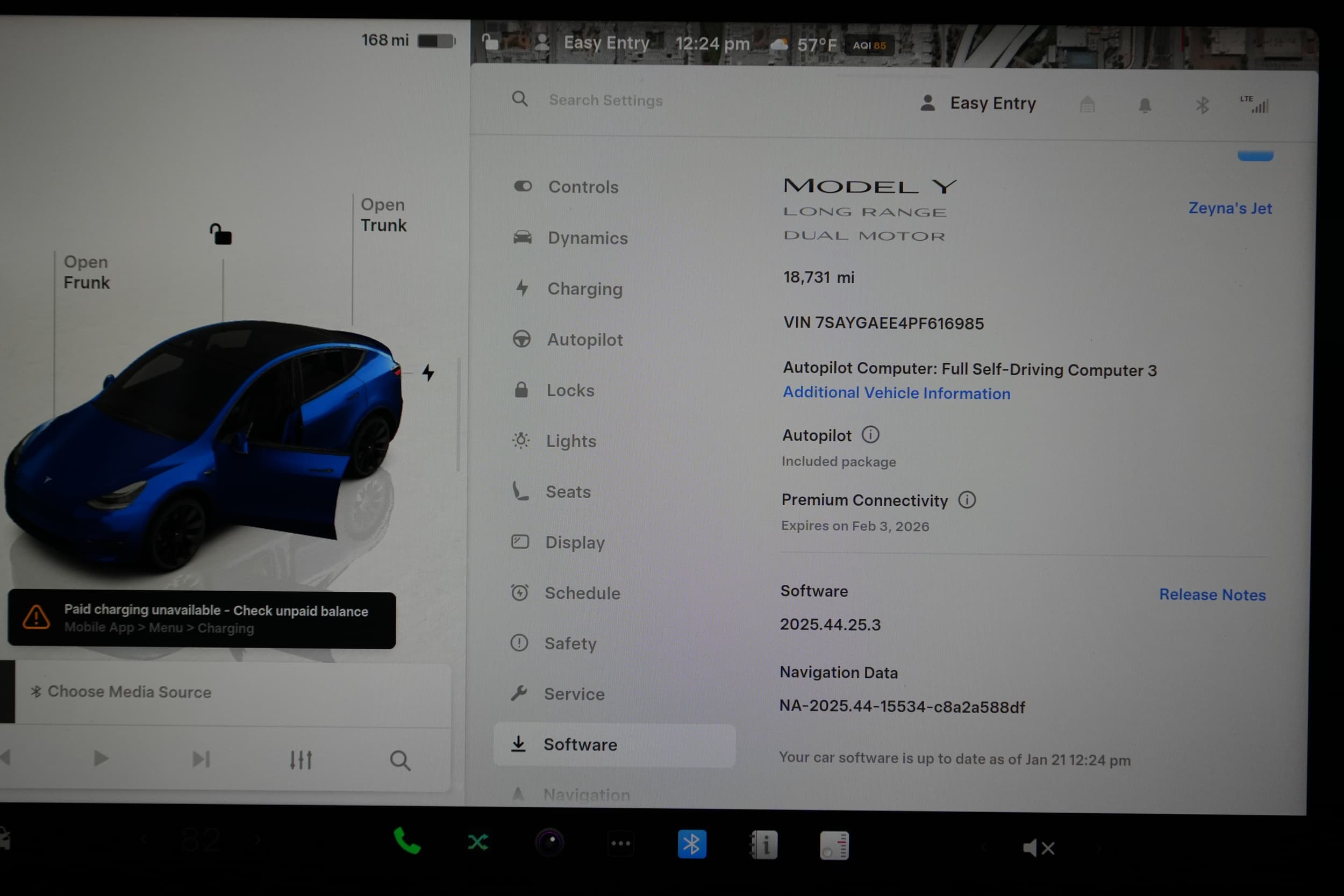Viewport: 1344px width, 896px height.
Task: Click the Search Settings input field
Action: [606, 100]
